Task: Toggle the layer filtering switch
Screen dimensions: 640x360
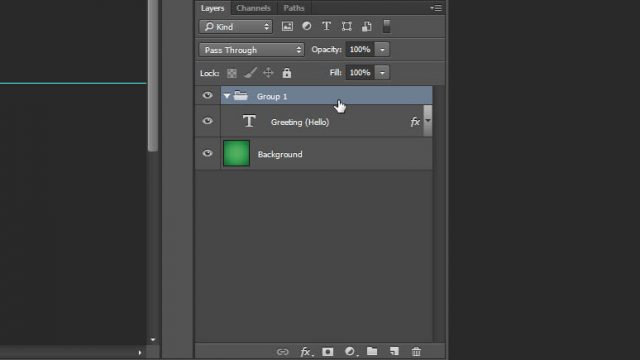Action: point(386,27)
